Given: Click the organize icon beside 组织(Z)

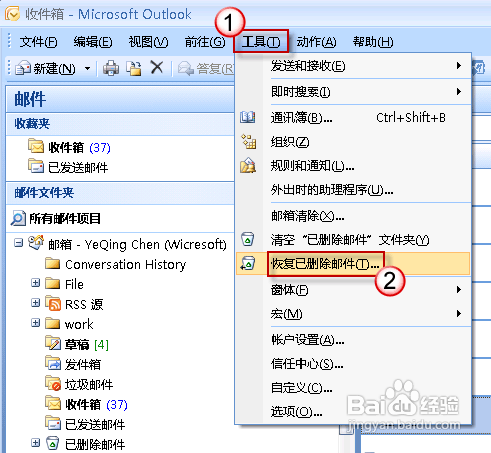Looking at the screenshot, I should (x=248, y=141).
